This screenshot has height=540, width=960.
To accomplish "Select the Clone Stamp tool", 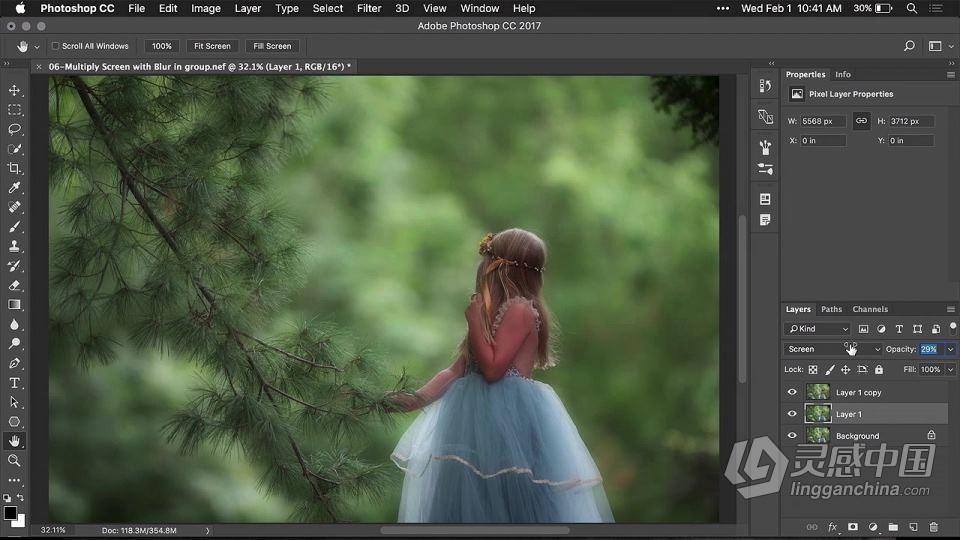I will (x=14, y=246).
